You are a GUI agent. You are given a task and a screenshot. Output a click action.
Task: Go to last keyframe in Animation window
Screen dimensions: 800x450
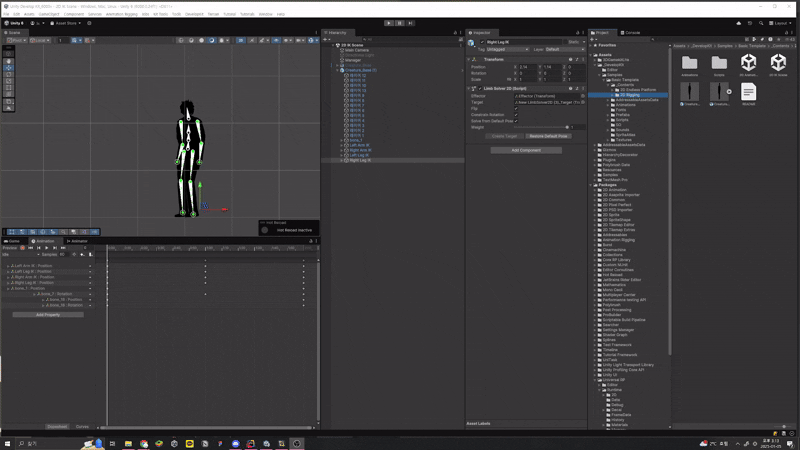(x=63, y=248)
